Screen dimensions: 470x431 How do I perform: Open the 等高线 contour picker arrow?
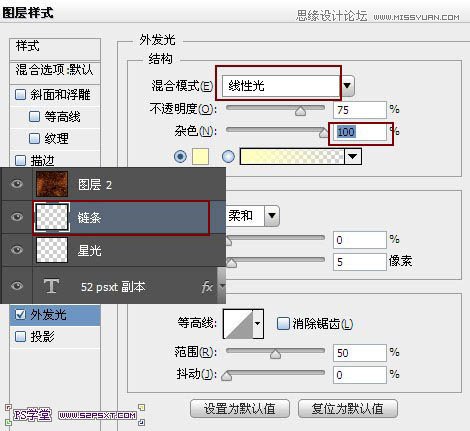pos(258,324)
